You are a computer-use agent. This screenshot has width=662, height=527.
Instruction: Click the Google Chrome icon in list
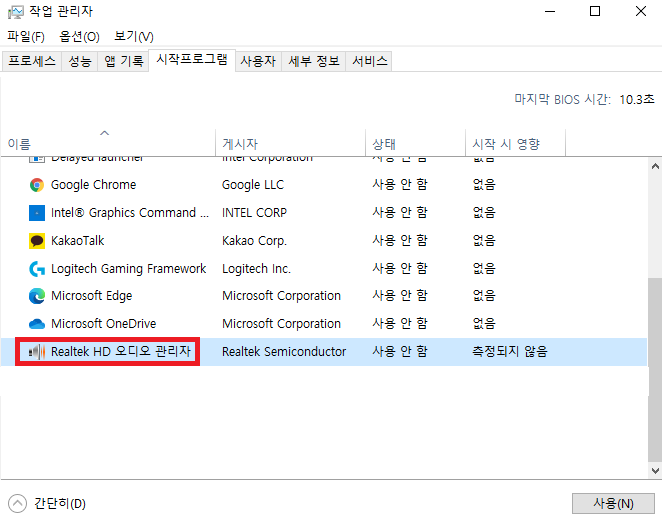(x=37, y=185)
